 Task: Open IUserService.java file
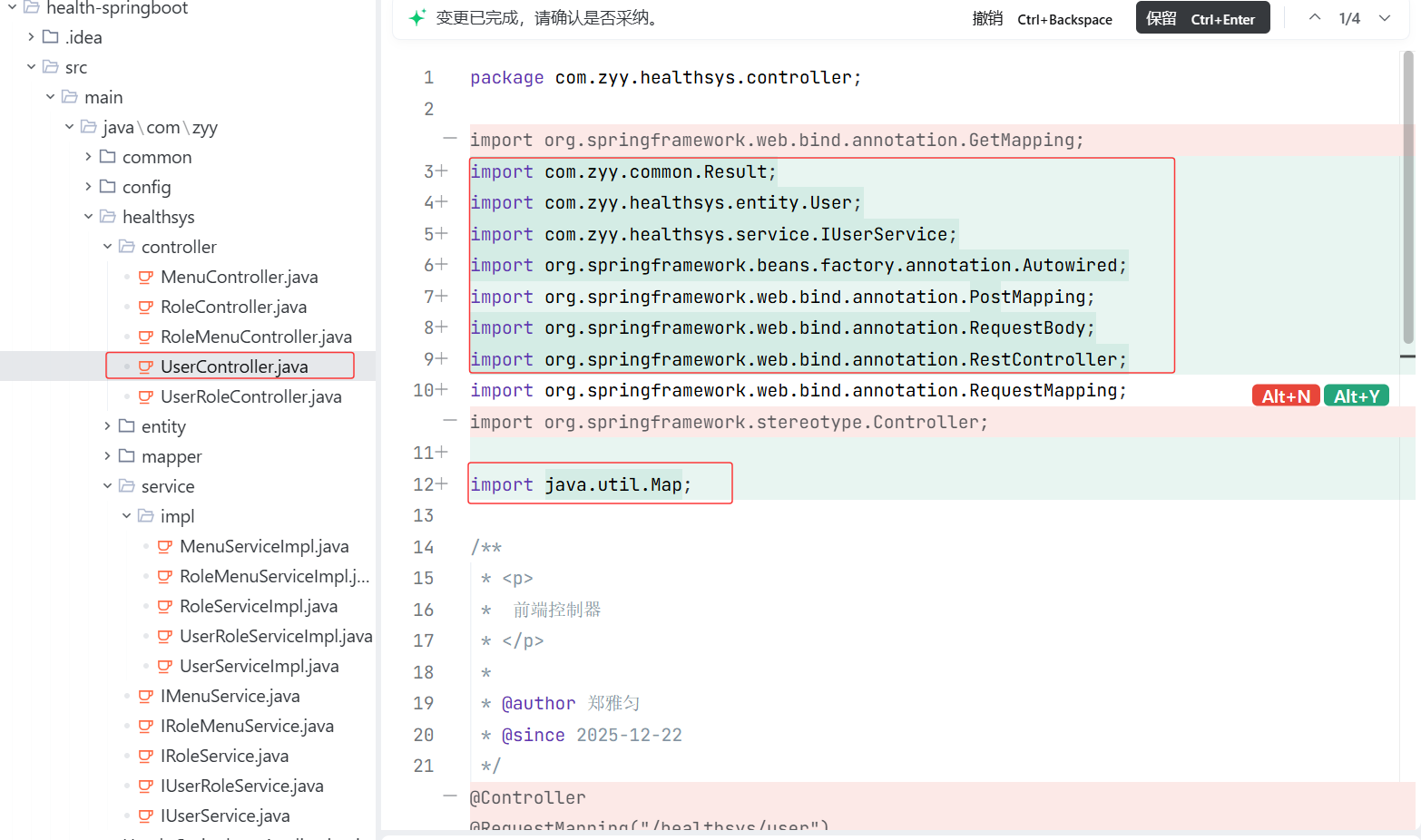point(225,816)
